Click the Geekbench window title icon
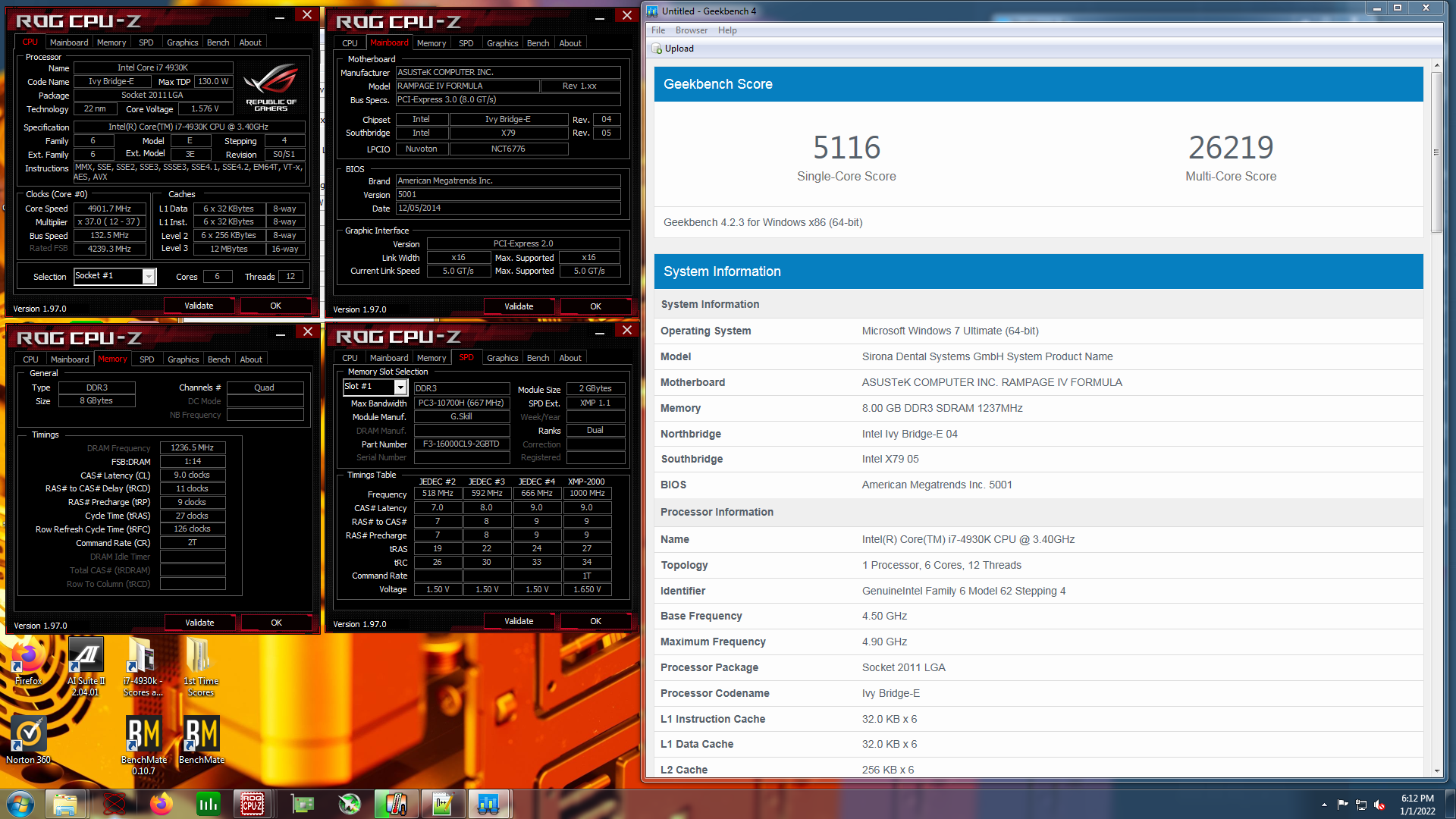This screenshot has width=1456, height=819. click(x=652, y=11)
